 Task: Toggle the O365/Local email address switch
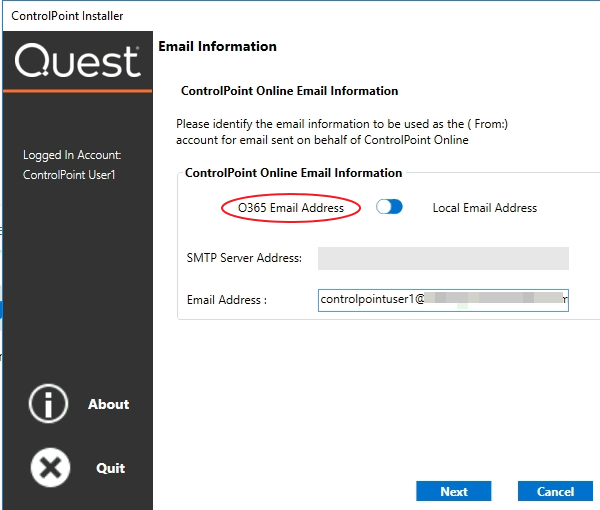(x=389, y=207)
